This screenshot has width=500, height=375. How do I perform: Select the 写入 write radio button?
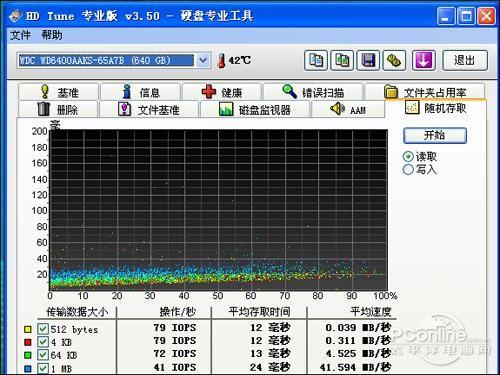coord(408,169)
